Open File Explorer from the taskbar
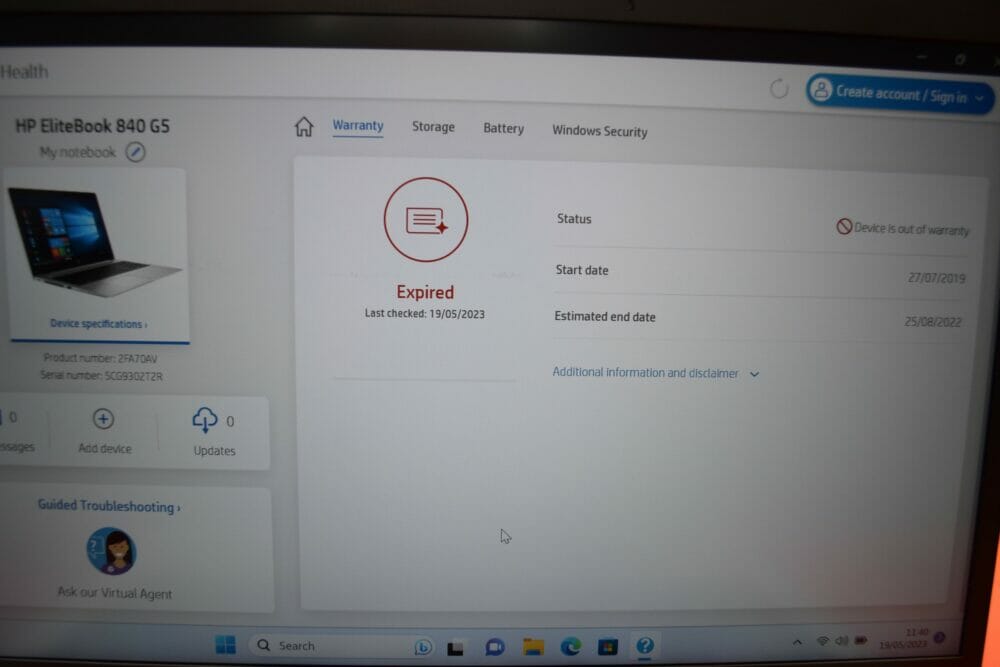Screen dimensions: 1000x667 tap(533, 647)
